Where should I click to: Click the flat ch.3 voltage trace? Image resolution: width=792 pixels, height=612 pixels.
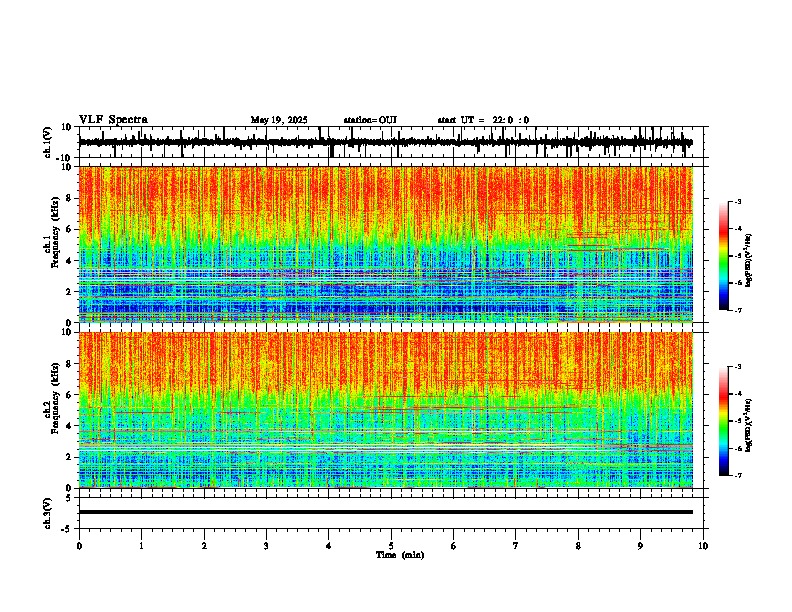(x=385, y=512)
